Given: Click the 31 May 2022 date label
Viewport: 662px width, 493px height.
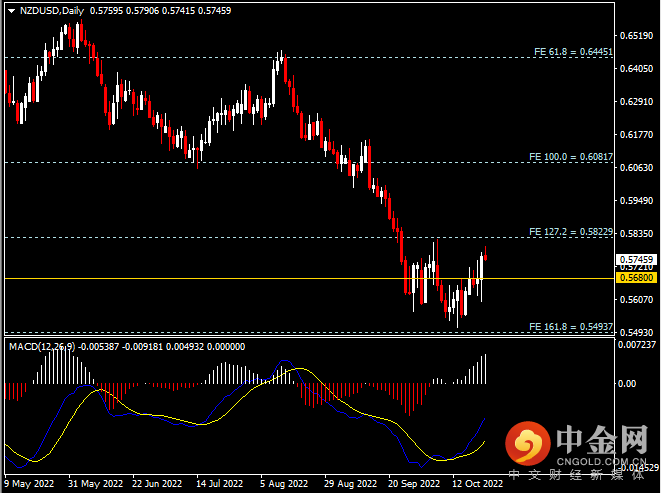Looking at the screenshot, I should [95, 484].
